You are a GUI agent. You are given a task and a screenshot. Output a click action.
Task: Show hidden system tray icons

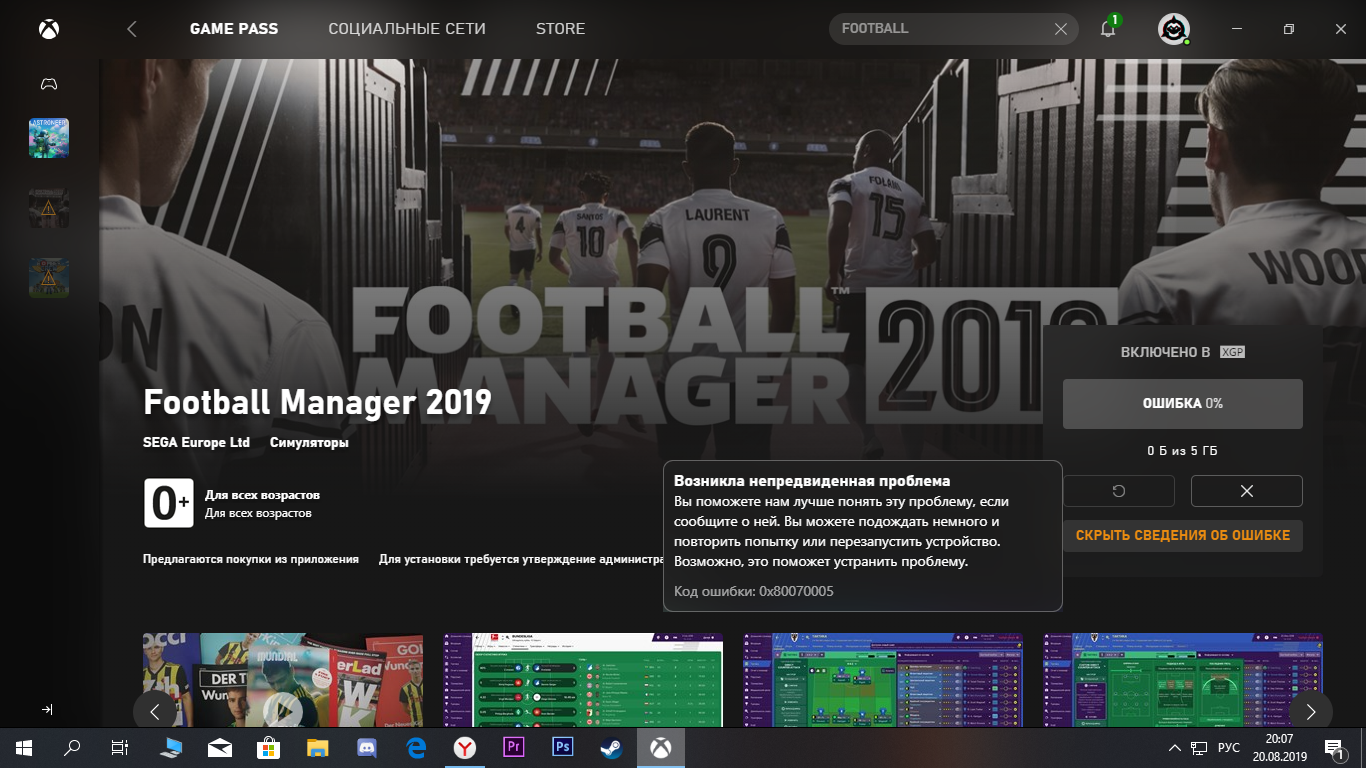coord(1175,748)
